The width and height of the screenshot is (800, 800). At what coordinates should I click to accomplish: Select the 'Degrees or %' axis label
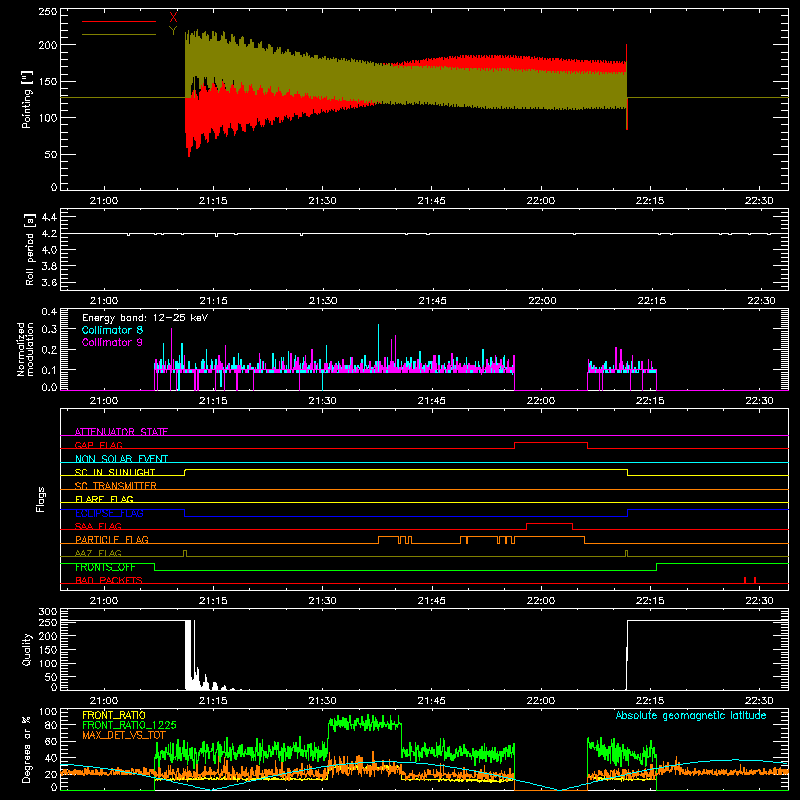(x=26, y=749)
